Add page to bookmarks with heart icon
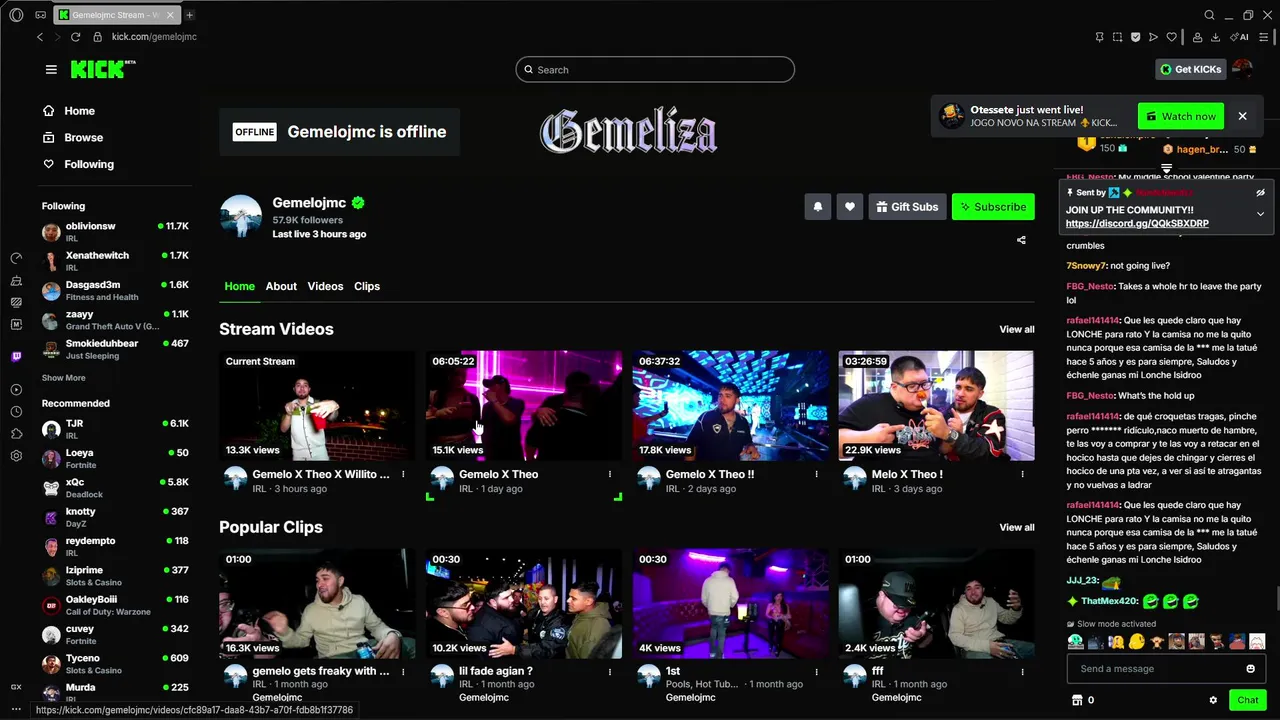 (x=1171, y=37)
